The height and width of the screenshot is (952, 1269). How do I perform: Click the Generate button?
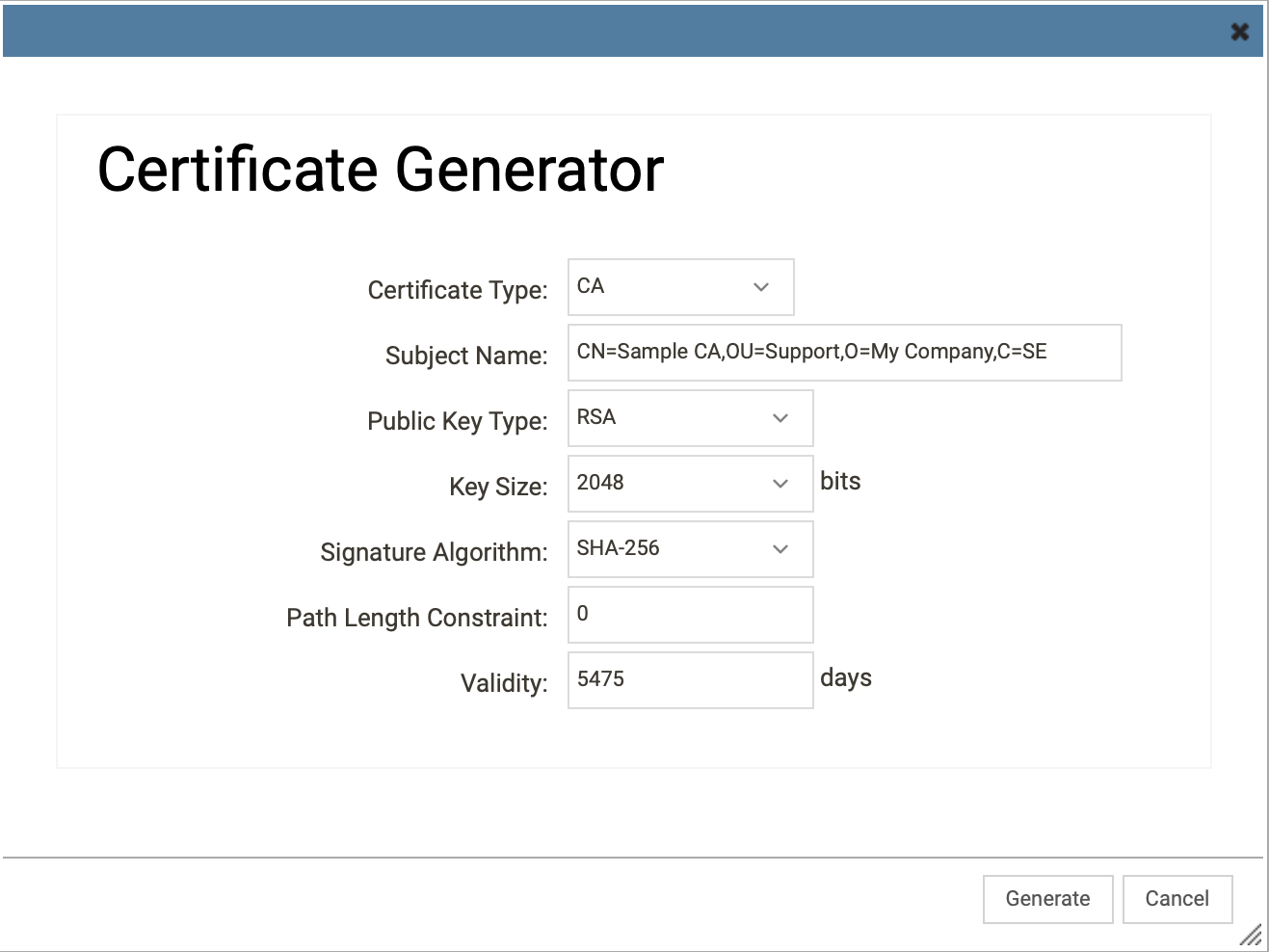tap(1048, 899)
